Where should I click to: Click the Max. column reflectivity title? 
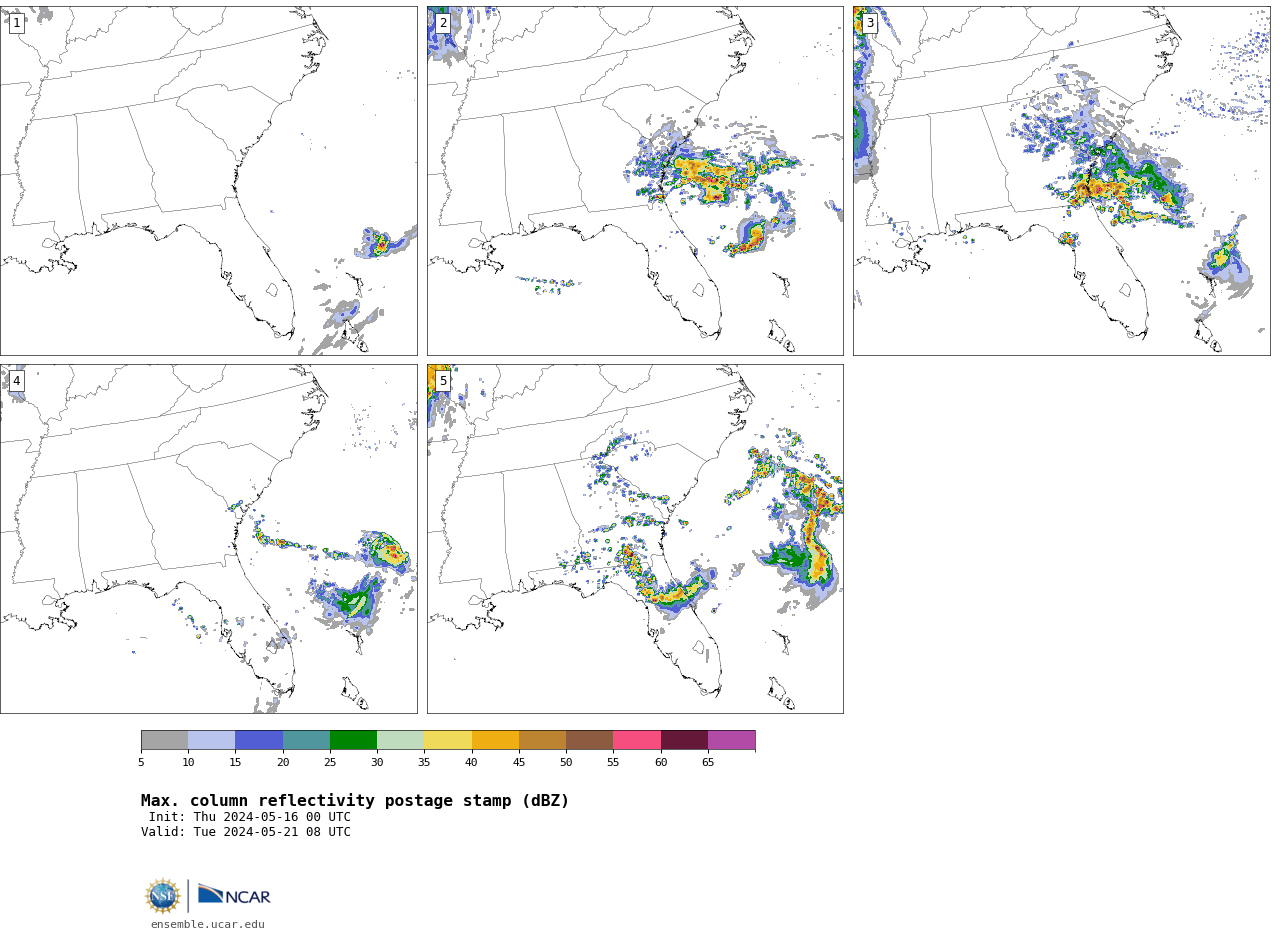[x=355, y=801]
